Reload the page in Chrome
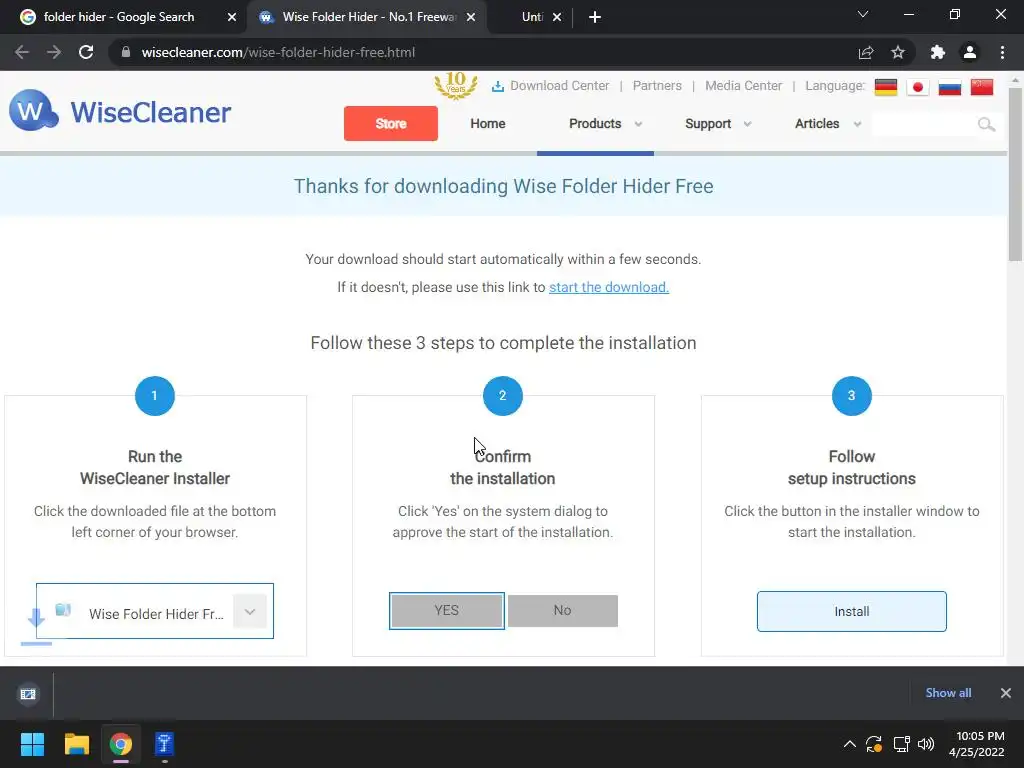The height and width of the screenshot is (768, 1024). pos(86,52)
